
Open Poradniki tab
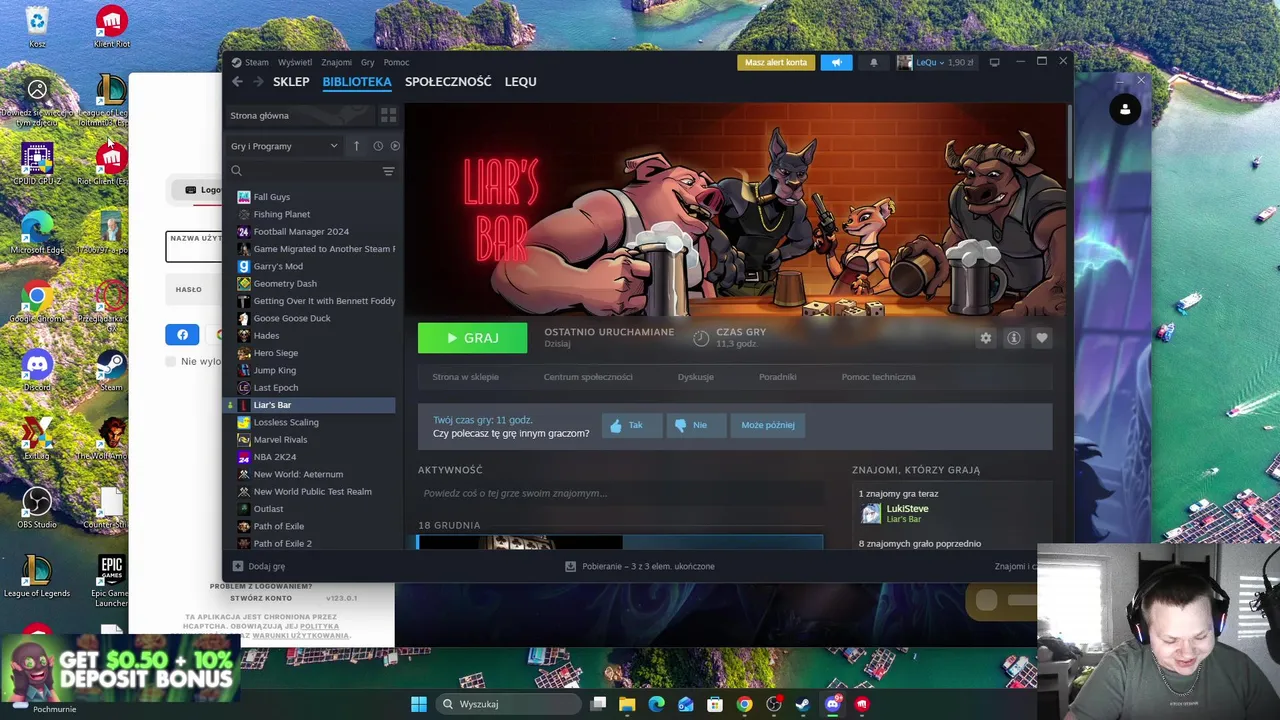point(777,377)
